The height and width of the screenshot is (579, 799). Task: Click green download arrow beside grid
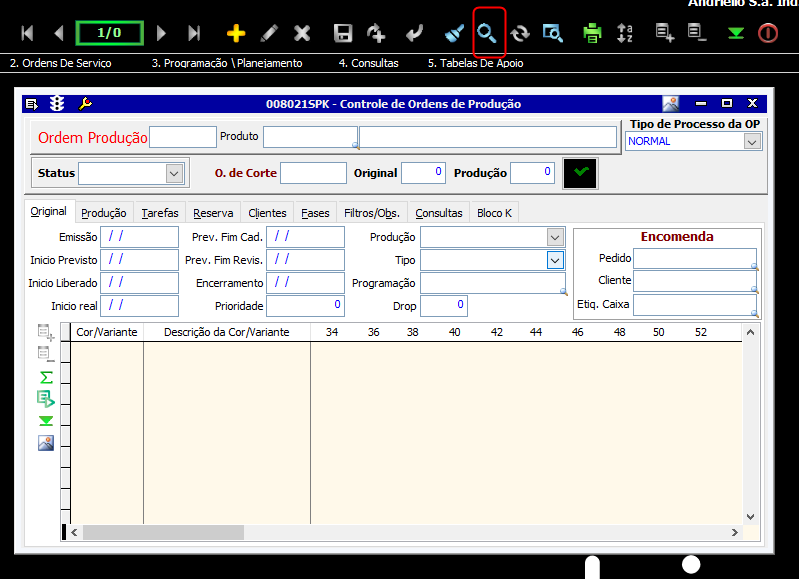(x=46, y=420)
